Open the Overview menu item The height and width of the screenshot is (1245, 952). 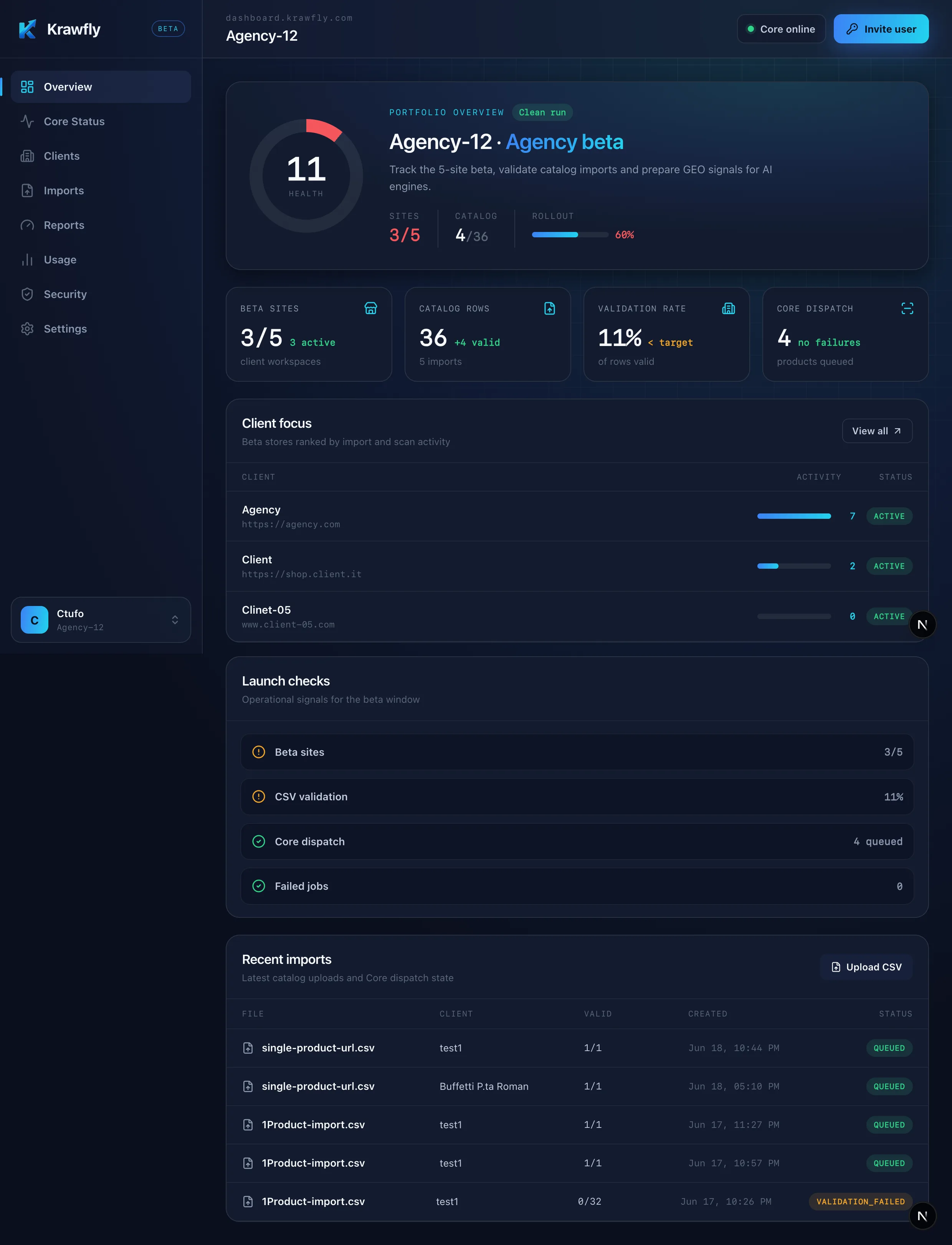(101, 87)
